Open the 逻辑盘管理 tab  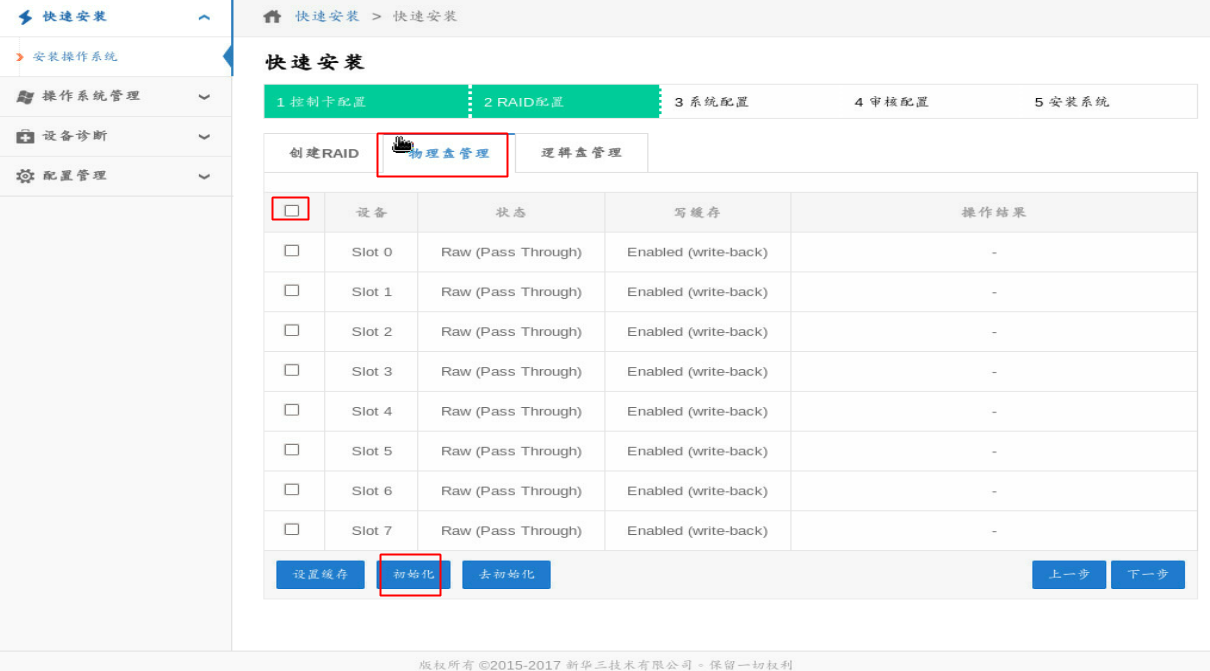coord(581,153)
